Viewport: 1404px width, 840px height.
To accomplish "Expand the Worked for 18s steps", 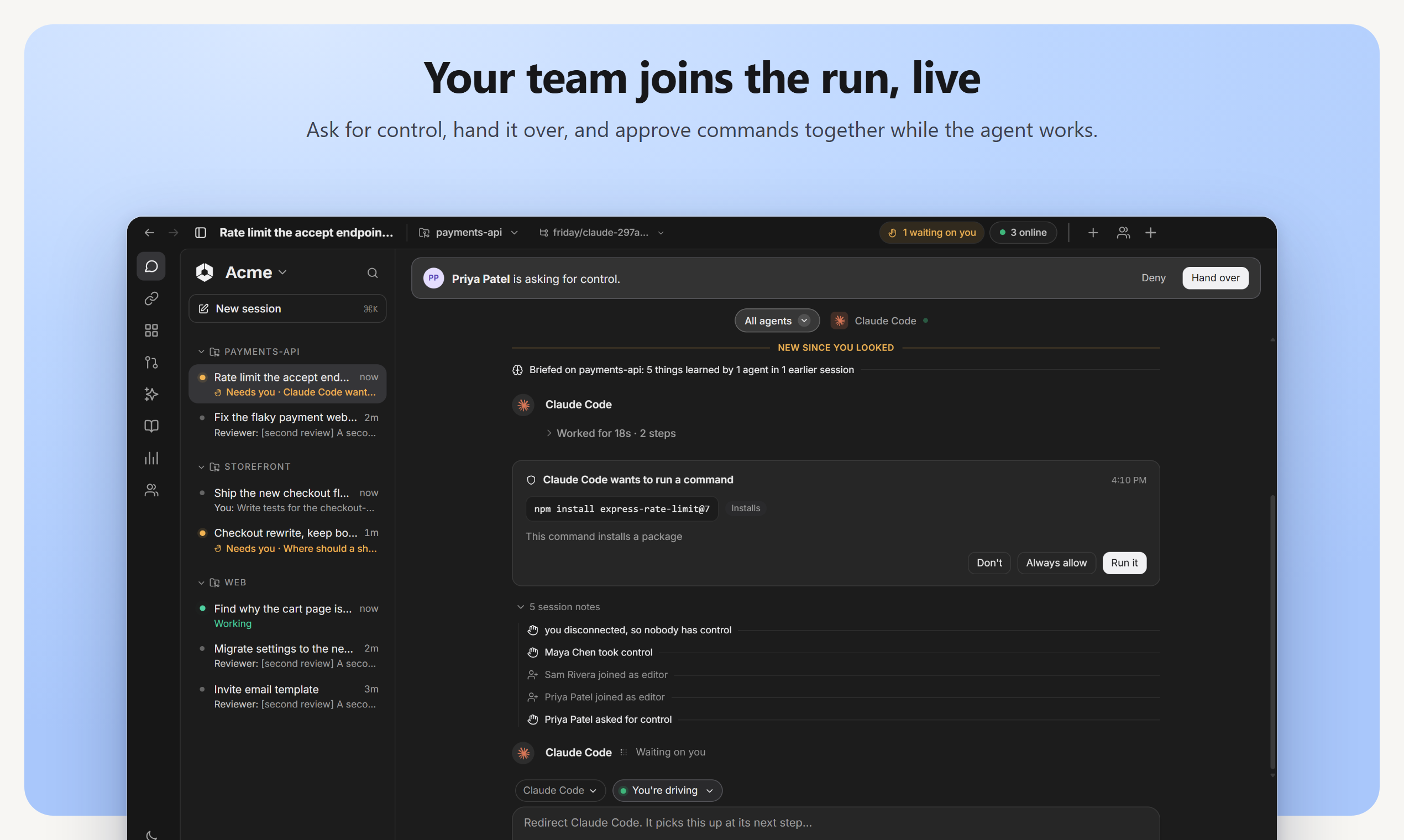I will (611, 433).
